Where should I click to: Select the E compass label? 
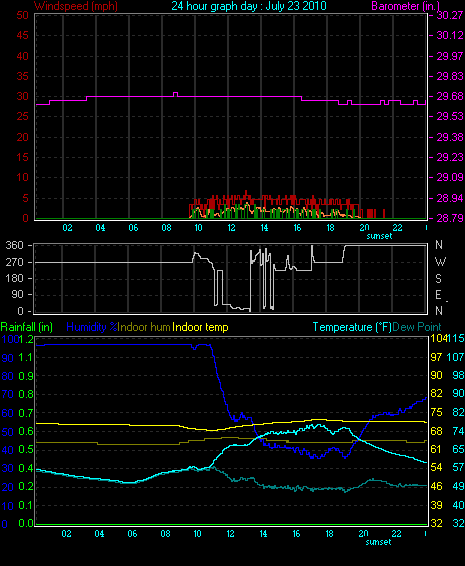point(438,295)
